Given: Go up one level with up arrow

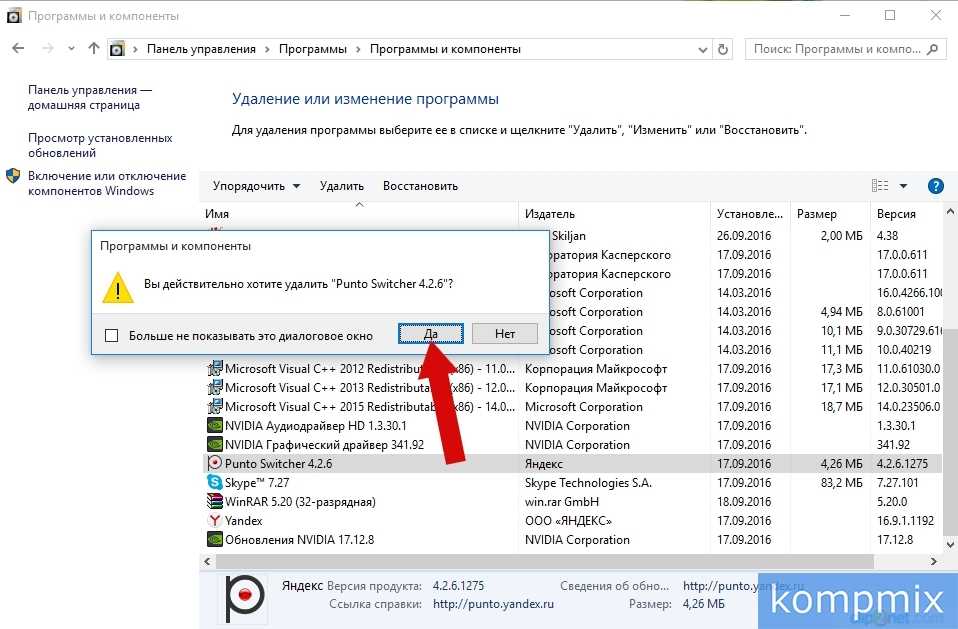Looking at the screenshot, I should point(93,48).
